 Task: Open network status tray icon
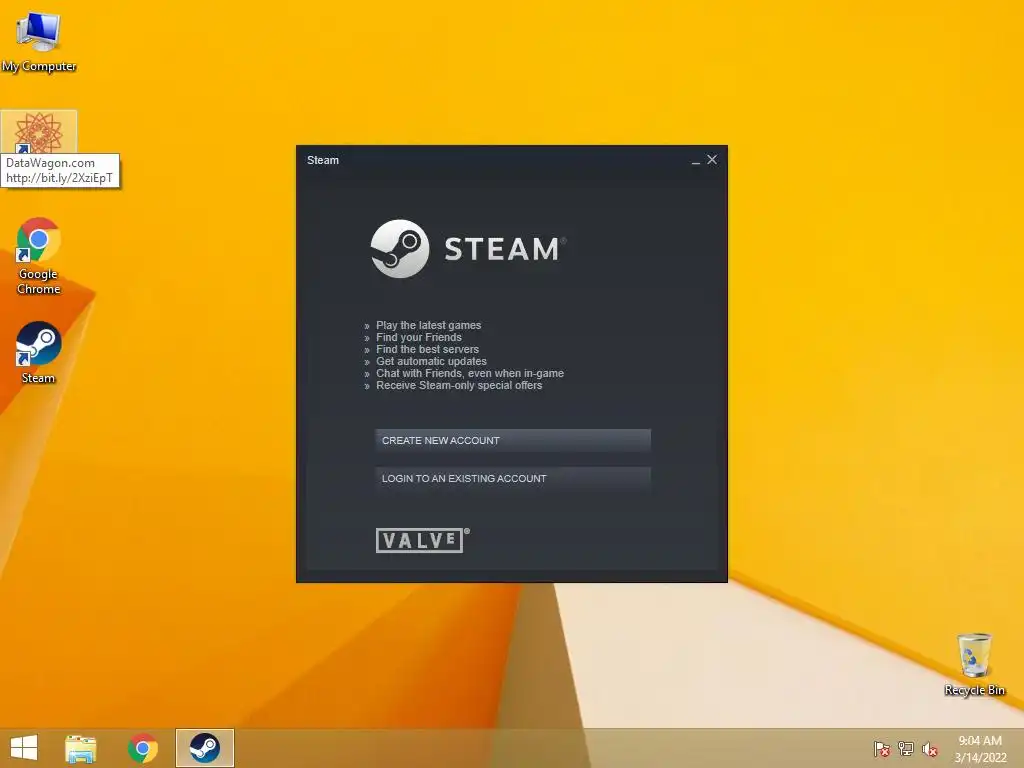906,749
